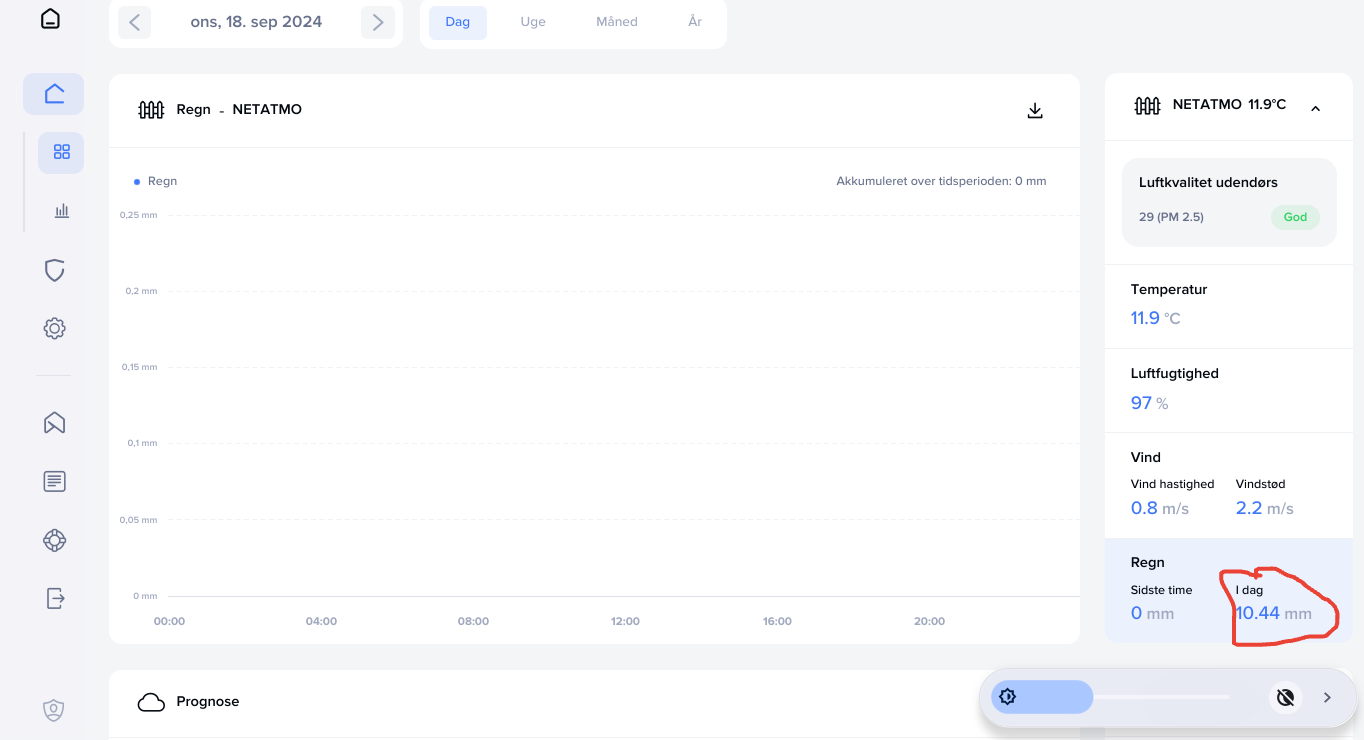Image resolution: width=1364 pixels, height=740 pixels.
Task: Select the Temperatur reading card
Action: (x=1228, y=305)
